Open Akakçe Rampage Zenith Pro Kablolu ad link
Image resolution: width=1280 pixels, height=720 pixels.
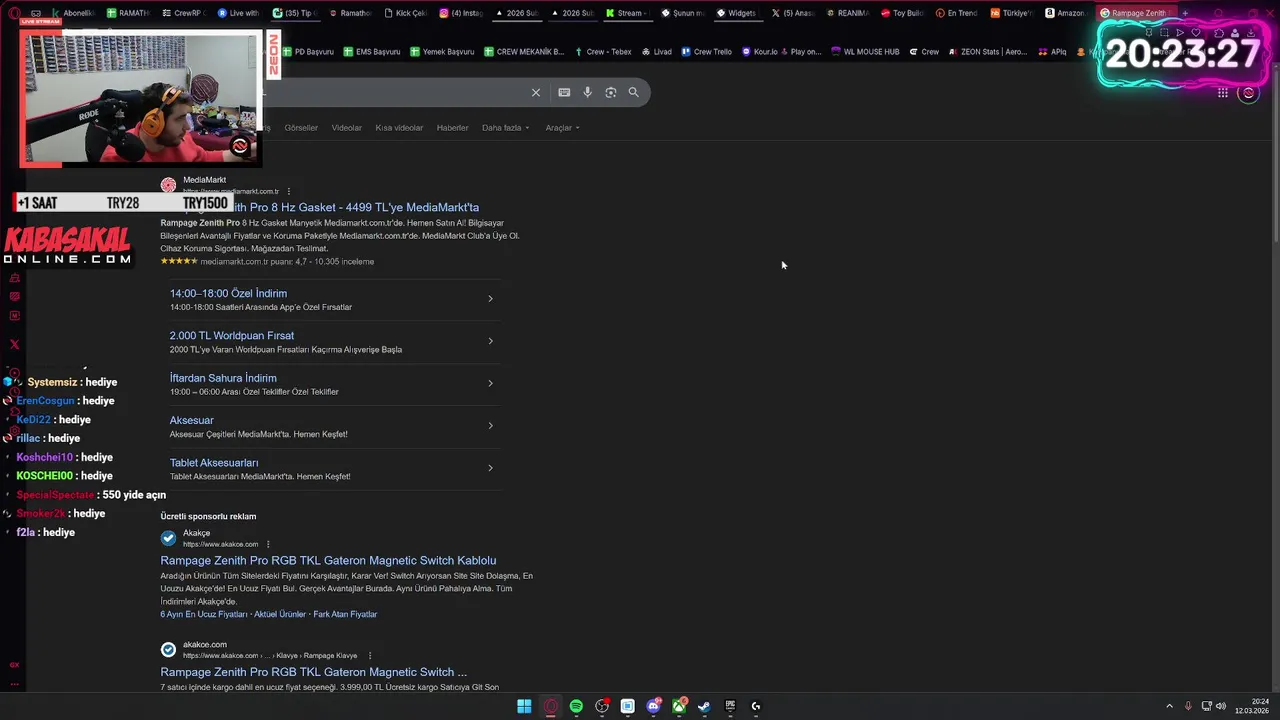point(328,560)
